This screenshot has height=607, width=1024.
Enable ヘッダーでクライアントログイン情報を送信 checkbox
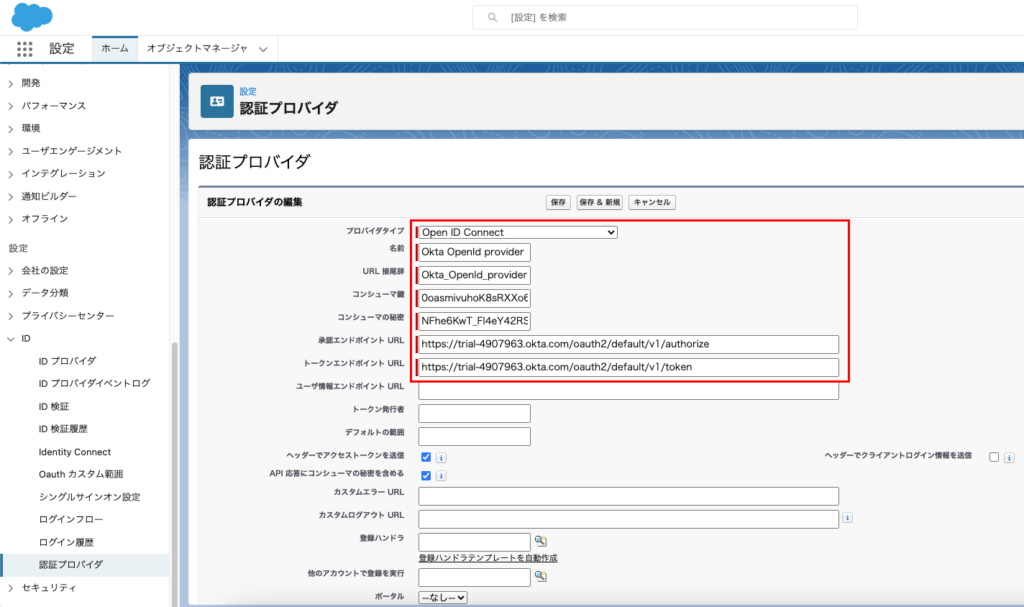(994, 457)
